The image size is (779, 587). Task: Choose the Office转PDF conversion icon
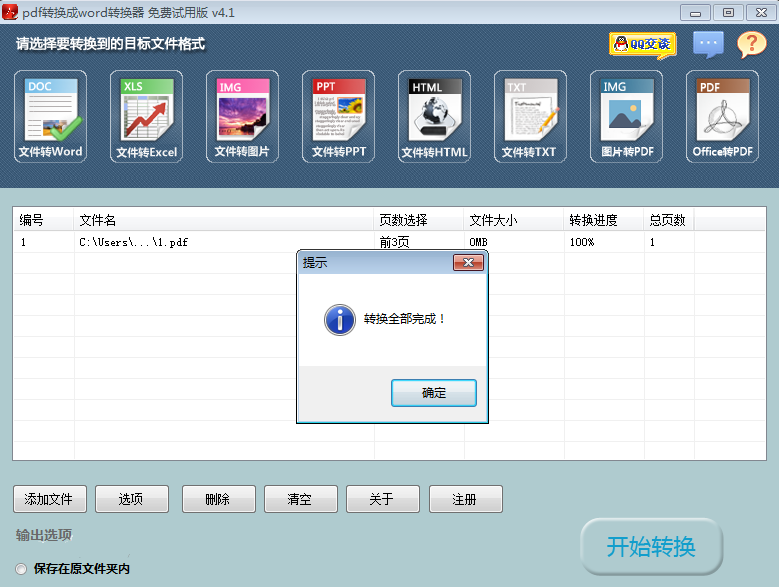(722, 117)
